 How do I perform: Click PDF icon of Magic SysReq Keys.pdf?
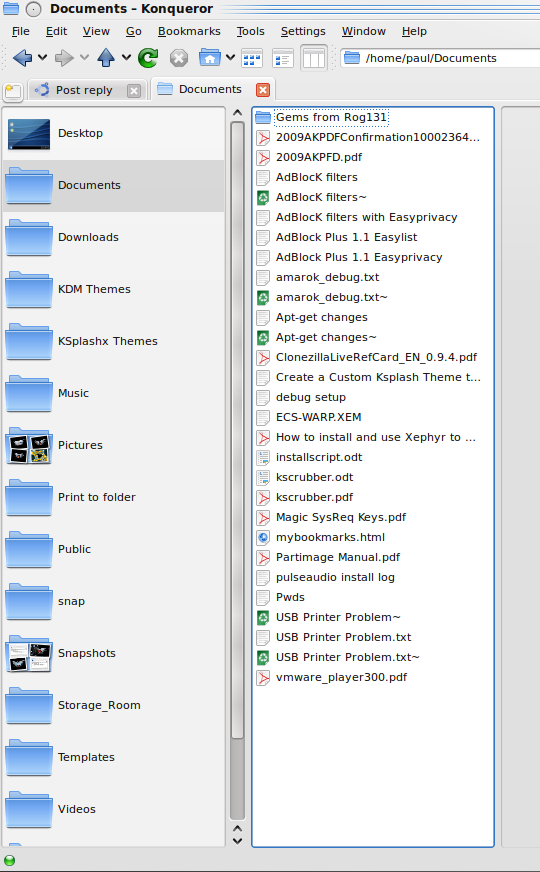click(x=262, y=518)
